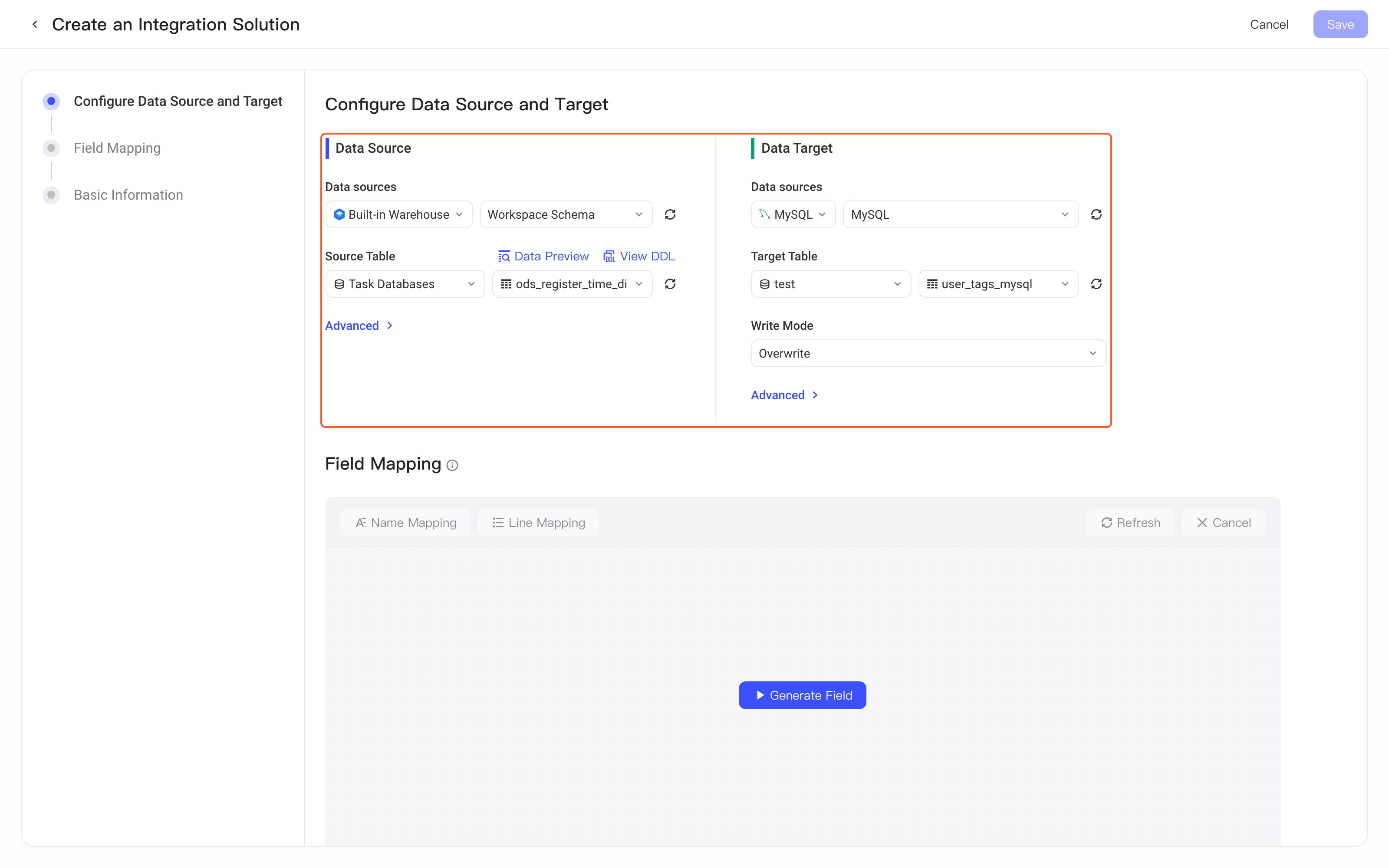Expand Advanced under Data Source
The height and width of the screenshot is (868, 1389).
[x=359, y=325]
